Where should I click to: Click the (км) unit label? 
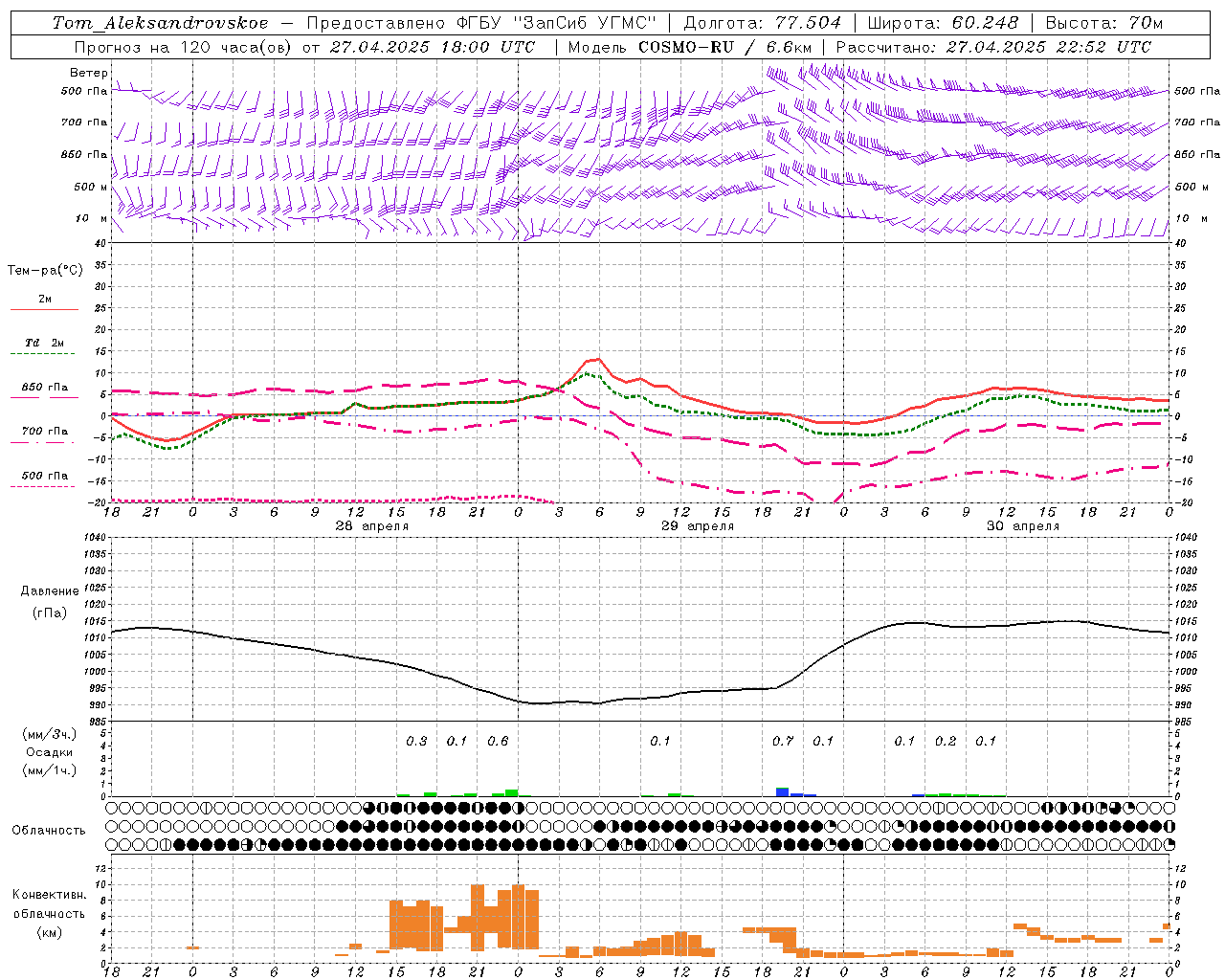(x=50, y=932)
